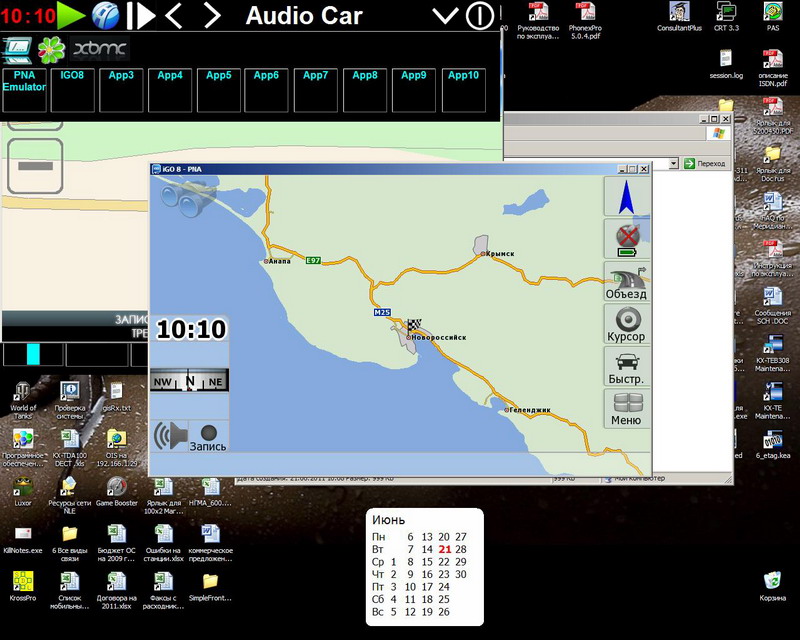The width and height of the screenshot is (800, 640).
Task: Click the play/pause step button
Action: [141, 15]
